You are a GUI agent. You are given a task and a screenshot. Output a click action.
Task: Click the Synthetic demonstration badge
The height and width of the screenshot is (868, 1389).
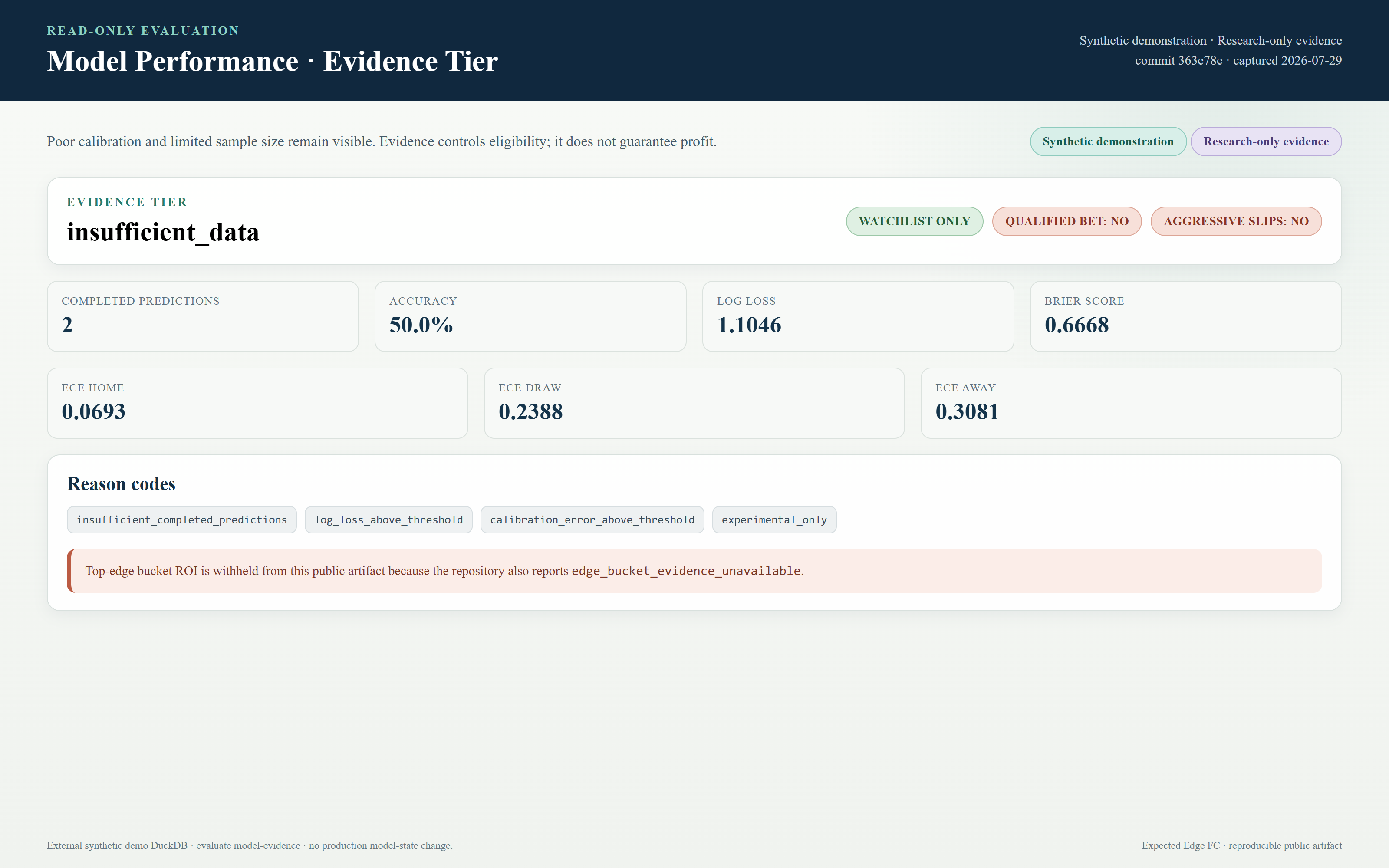pos(1108,141)
